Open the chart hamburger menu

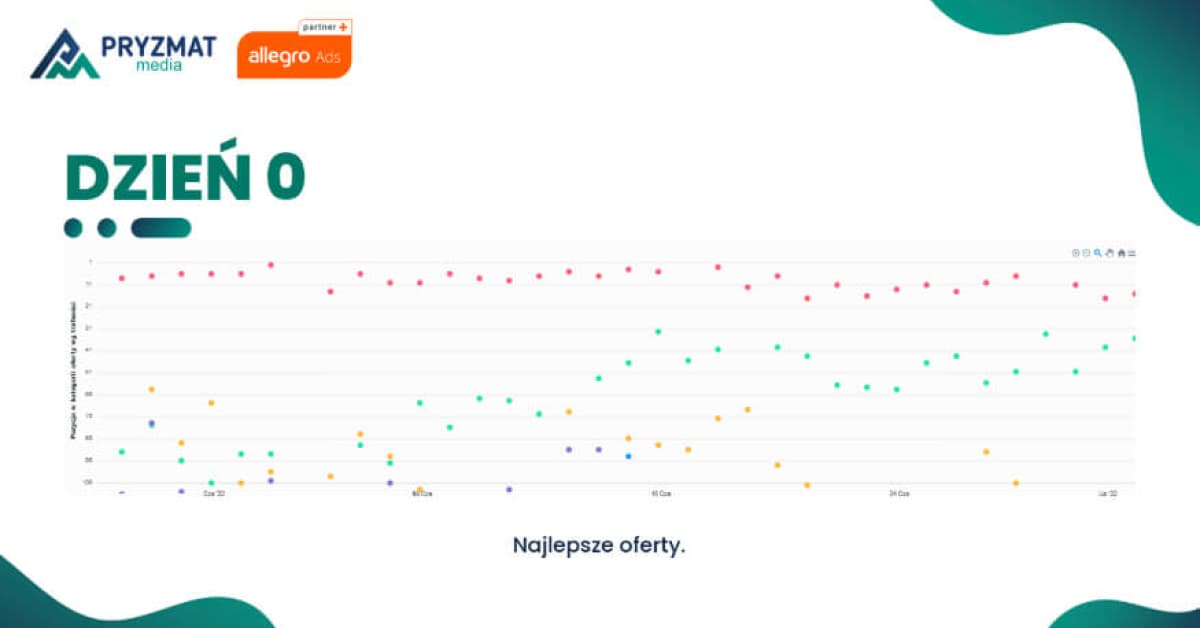1132,253
